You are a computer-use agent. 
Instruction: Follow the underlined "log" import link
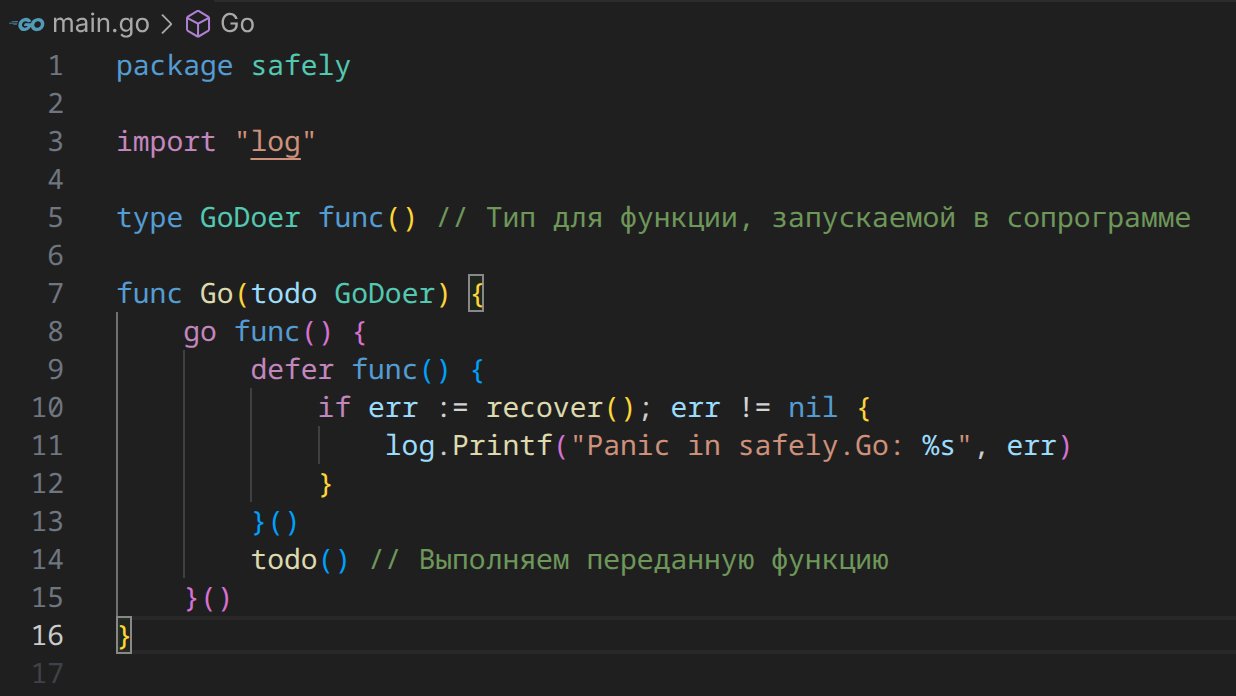click(x=275, y=142)
